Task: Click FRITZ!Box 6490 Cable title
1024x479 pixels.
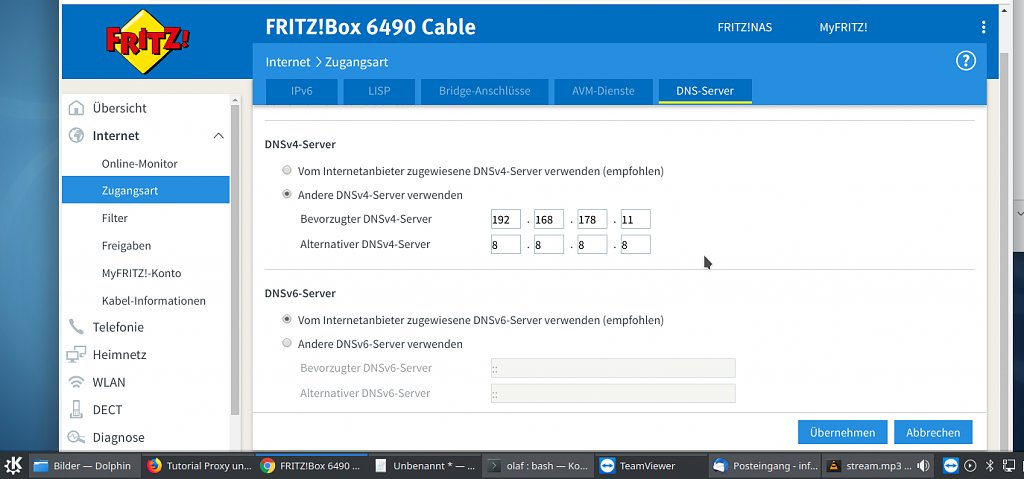Action: 370,27
